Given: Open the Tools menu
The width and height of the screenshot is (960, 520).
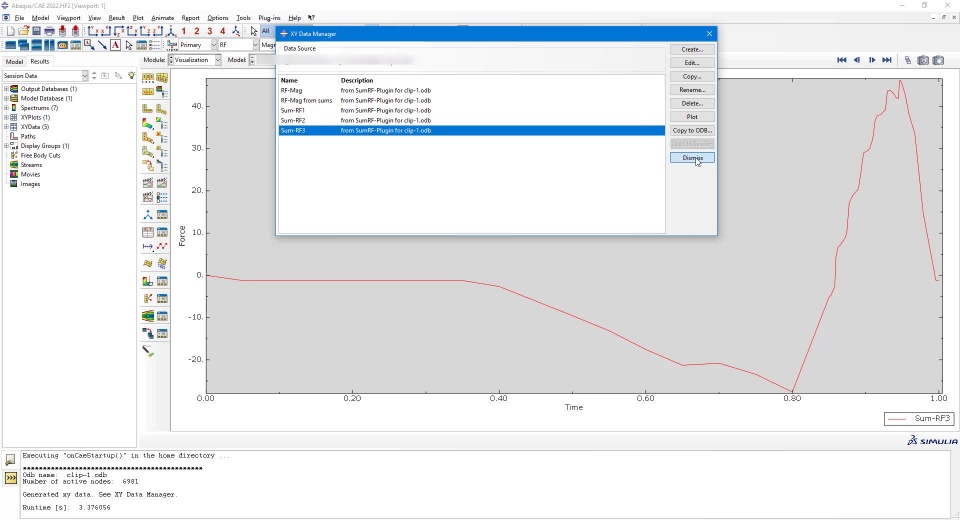Looking at the screenshot, I should click(x=243, y=18).
